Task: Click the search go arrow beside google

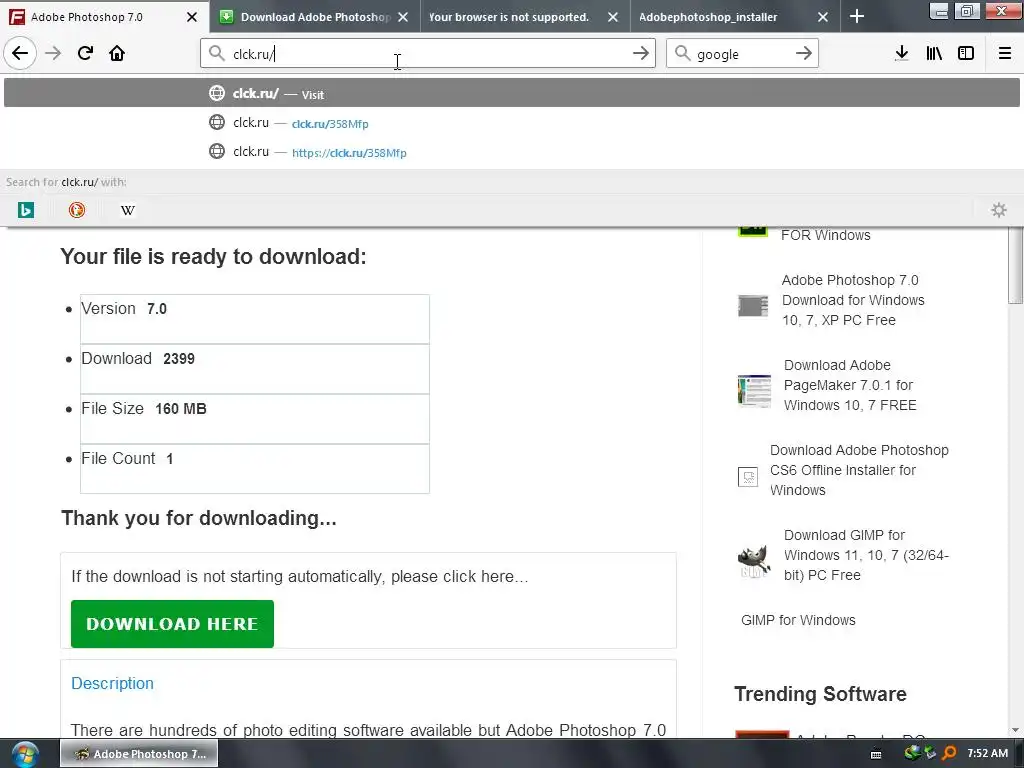Action: (803, 54)
